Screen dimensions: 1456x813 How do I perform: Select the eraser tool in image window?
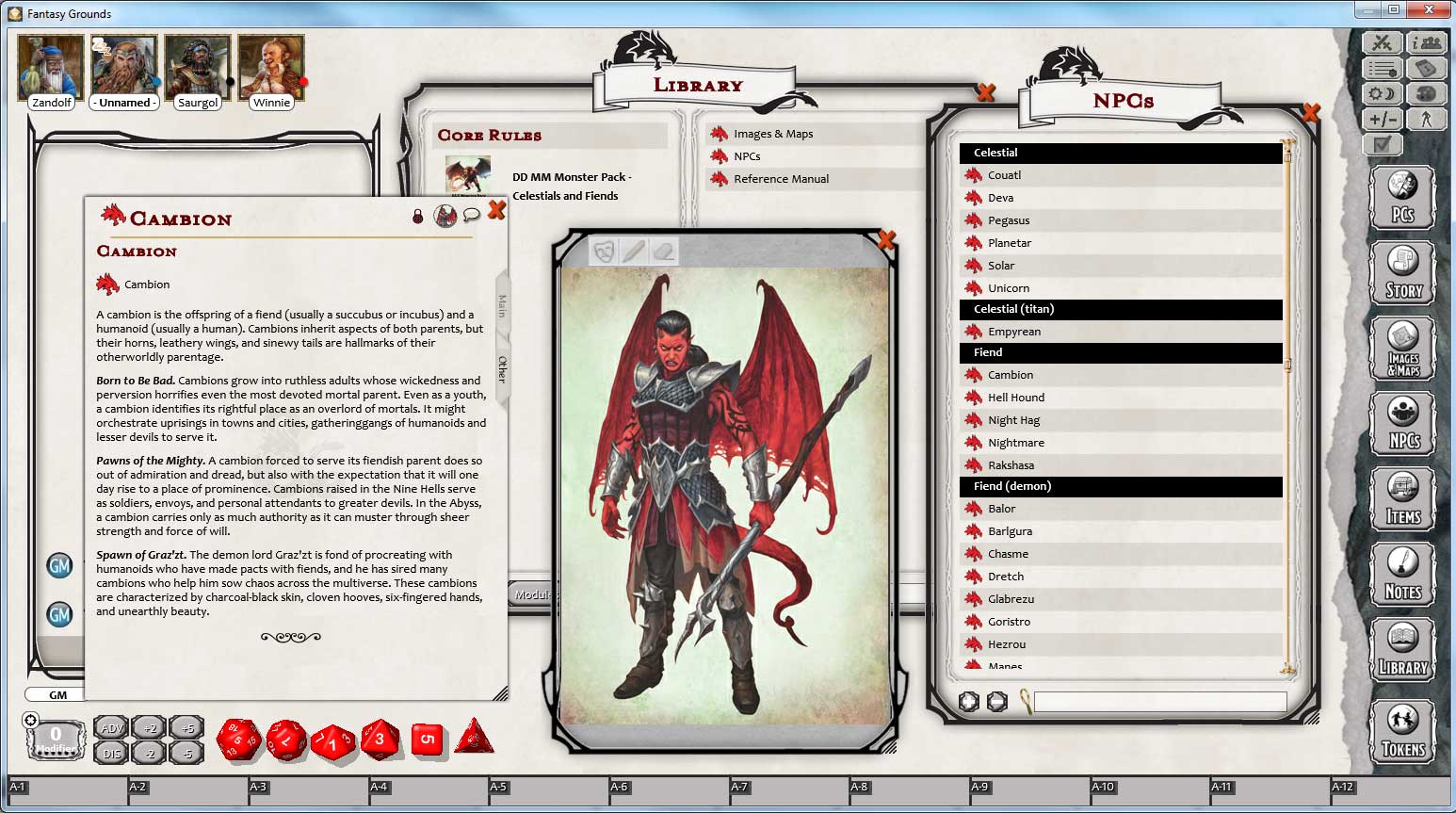(x=663, y=251)
